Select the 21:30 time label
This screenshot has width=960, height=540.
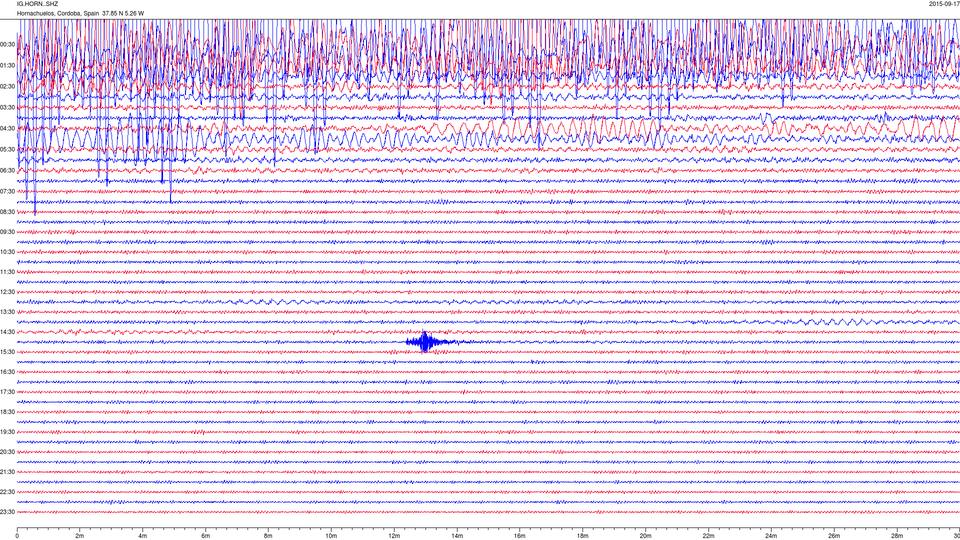(x=7, y=472)
